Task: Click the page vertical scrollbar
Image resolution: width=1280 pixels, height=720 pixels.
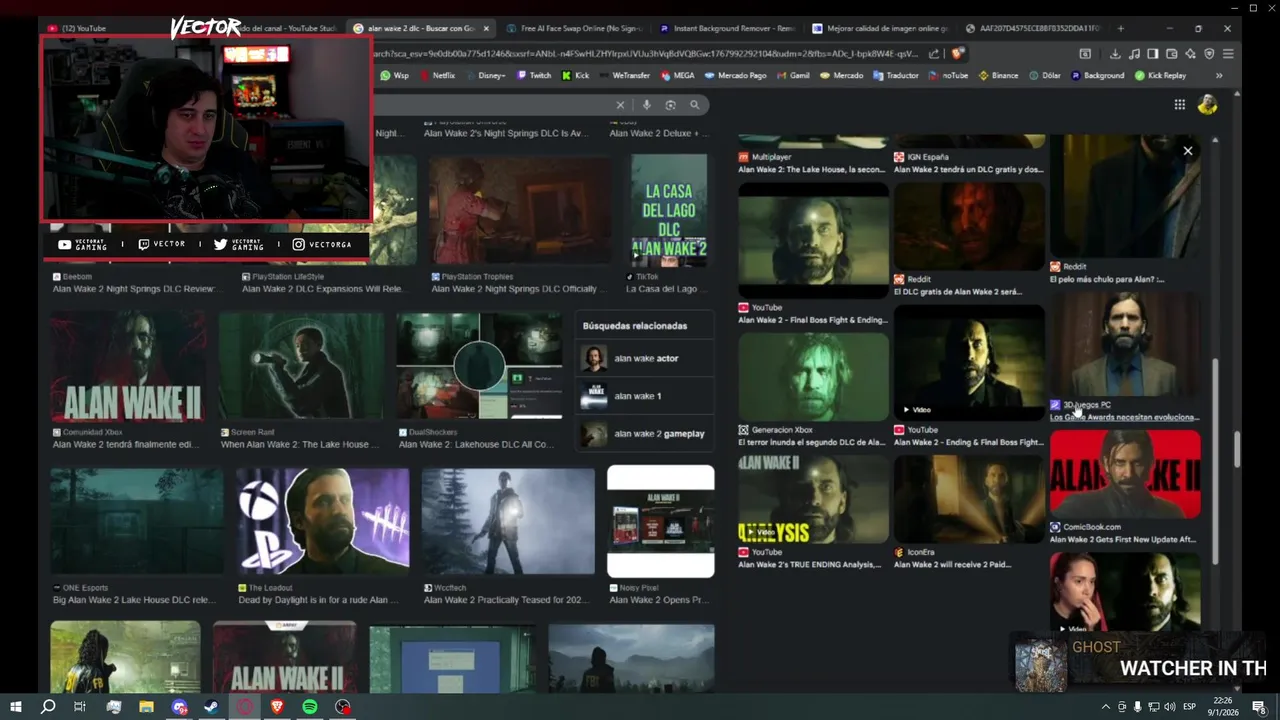Action: pos(1237,450)
